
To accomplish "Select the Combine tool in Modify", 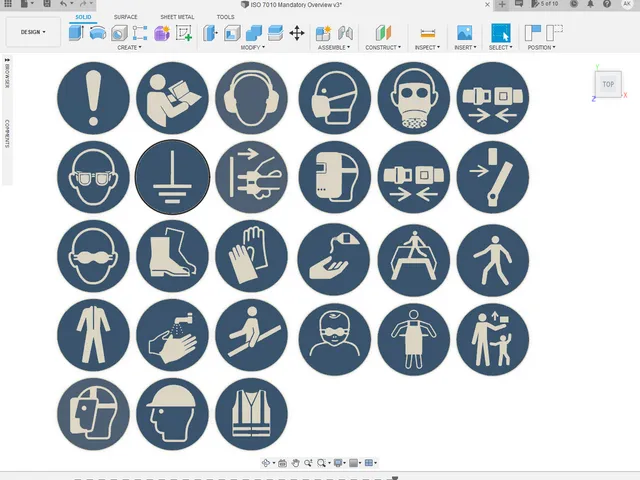I will (254, 33).
